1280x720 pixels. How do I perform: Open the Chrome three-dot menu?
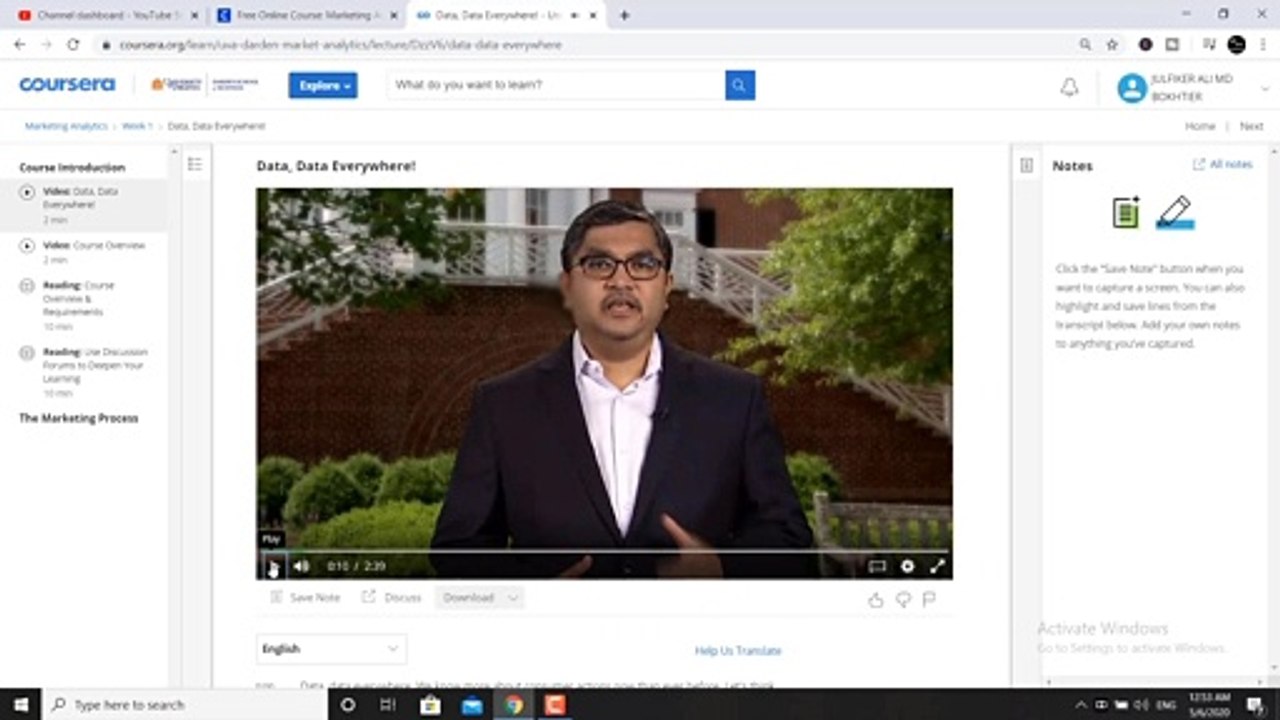click(x=1265, y=45)
